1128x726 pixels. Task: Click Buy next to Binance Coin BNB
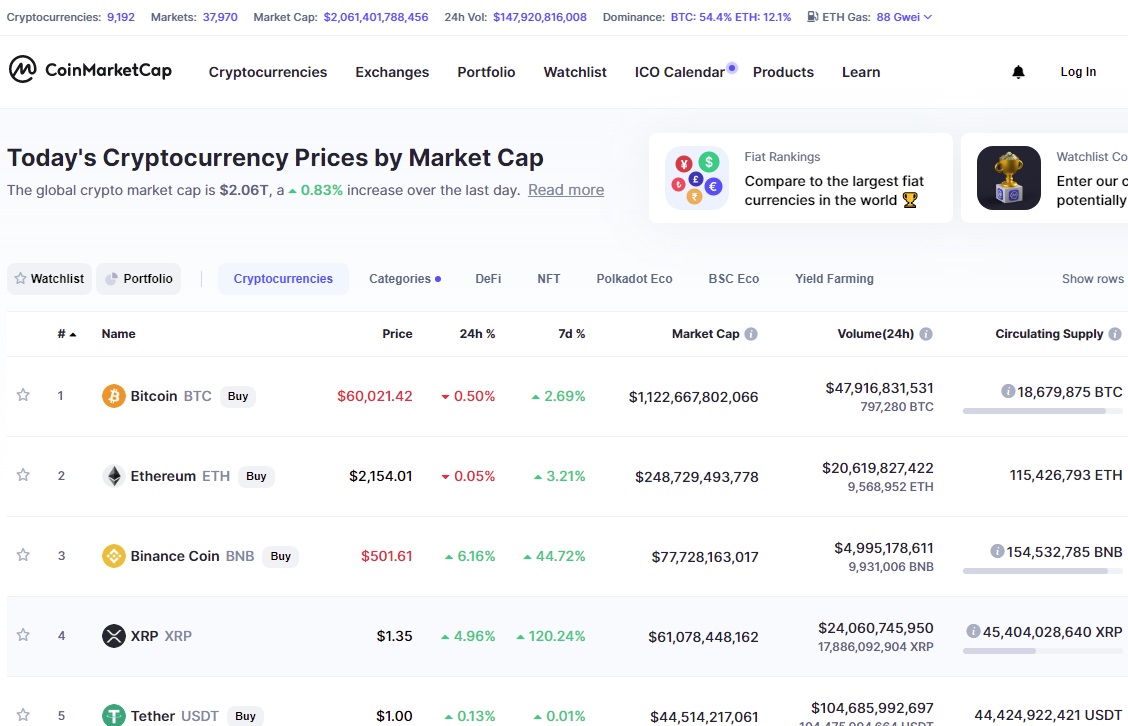[x=281, y=555]
